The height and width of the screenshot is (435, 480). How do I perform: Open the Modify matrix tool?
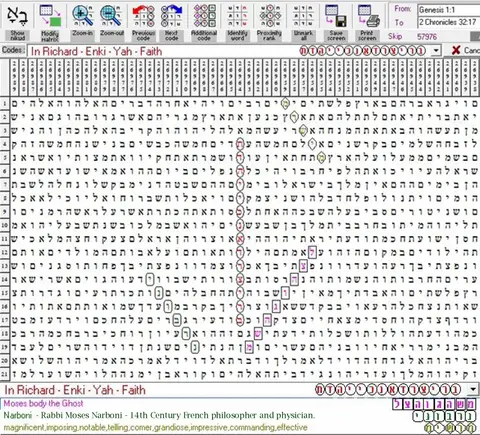[x=50, y=22]
